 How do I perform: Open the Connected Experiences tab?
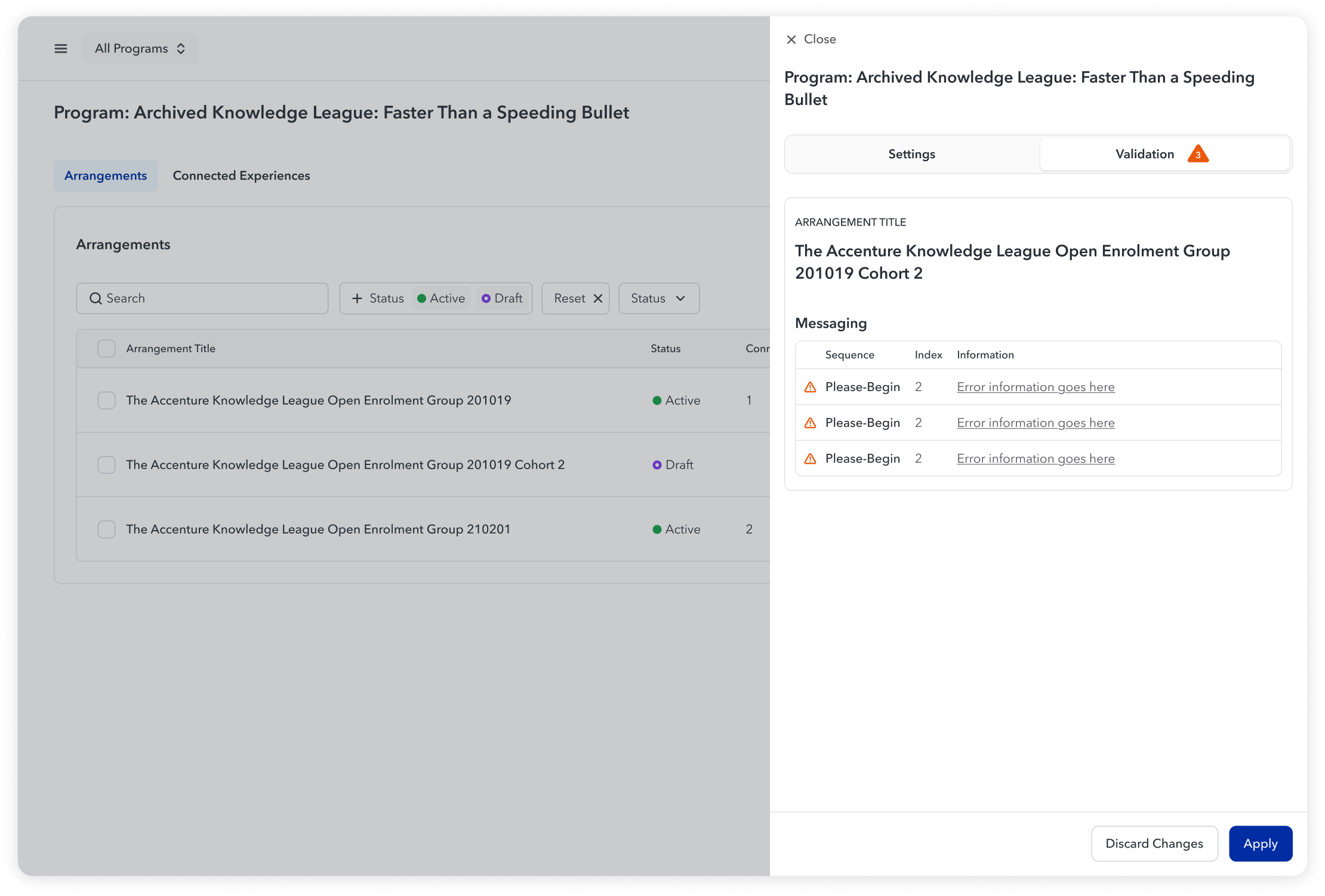tap(241, 175)
